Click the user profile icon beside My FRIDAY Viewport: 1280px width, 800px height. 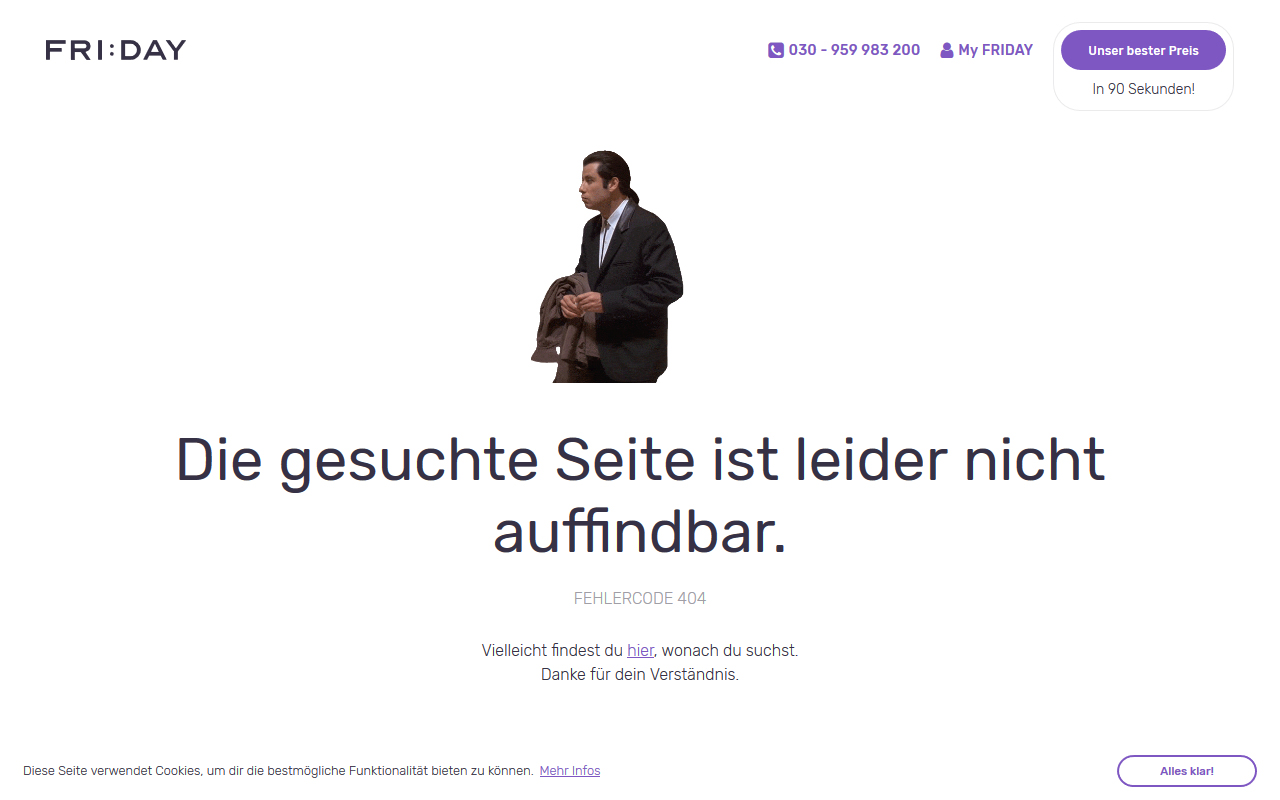click(x=947, y=50)
